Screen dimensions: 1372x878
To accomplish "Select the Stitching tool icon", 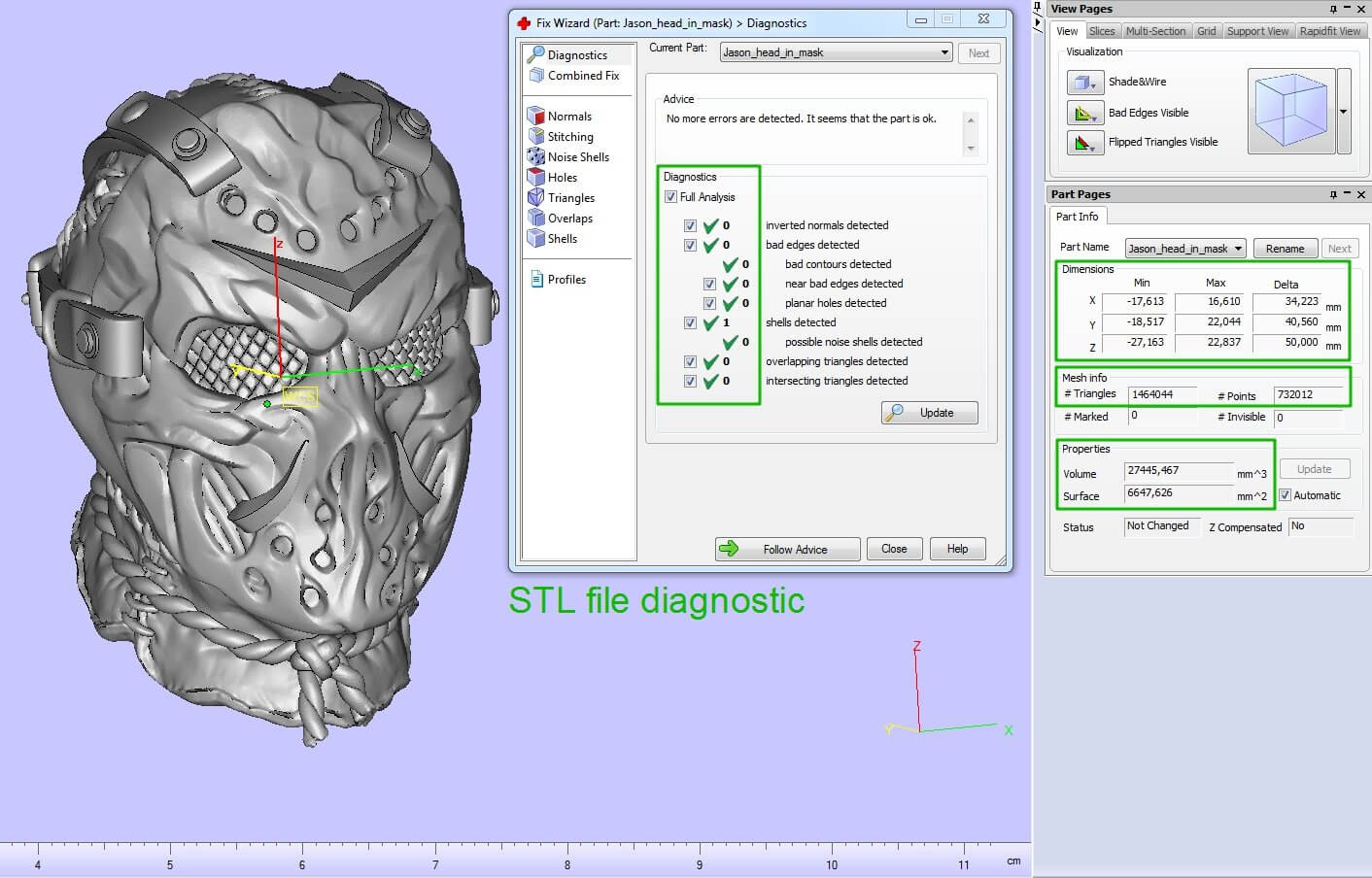I will (x=536, y=137).
